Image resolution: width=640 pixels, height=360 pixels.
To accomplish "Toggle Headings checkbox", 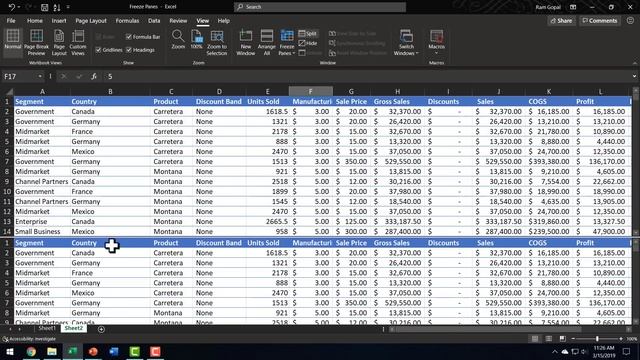I will [129, 50].
